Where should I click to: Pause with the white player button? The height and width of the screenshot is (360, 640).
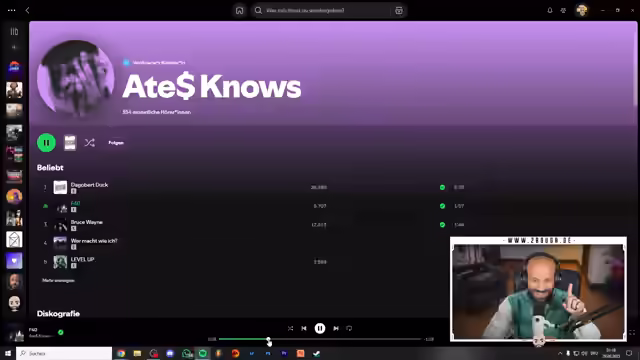pyautogui.click(x=320, y=328)
